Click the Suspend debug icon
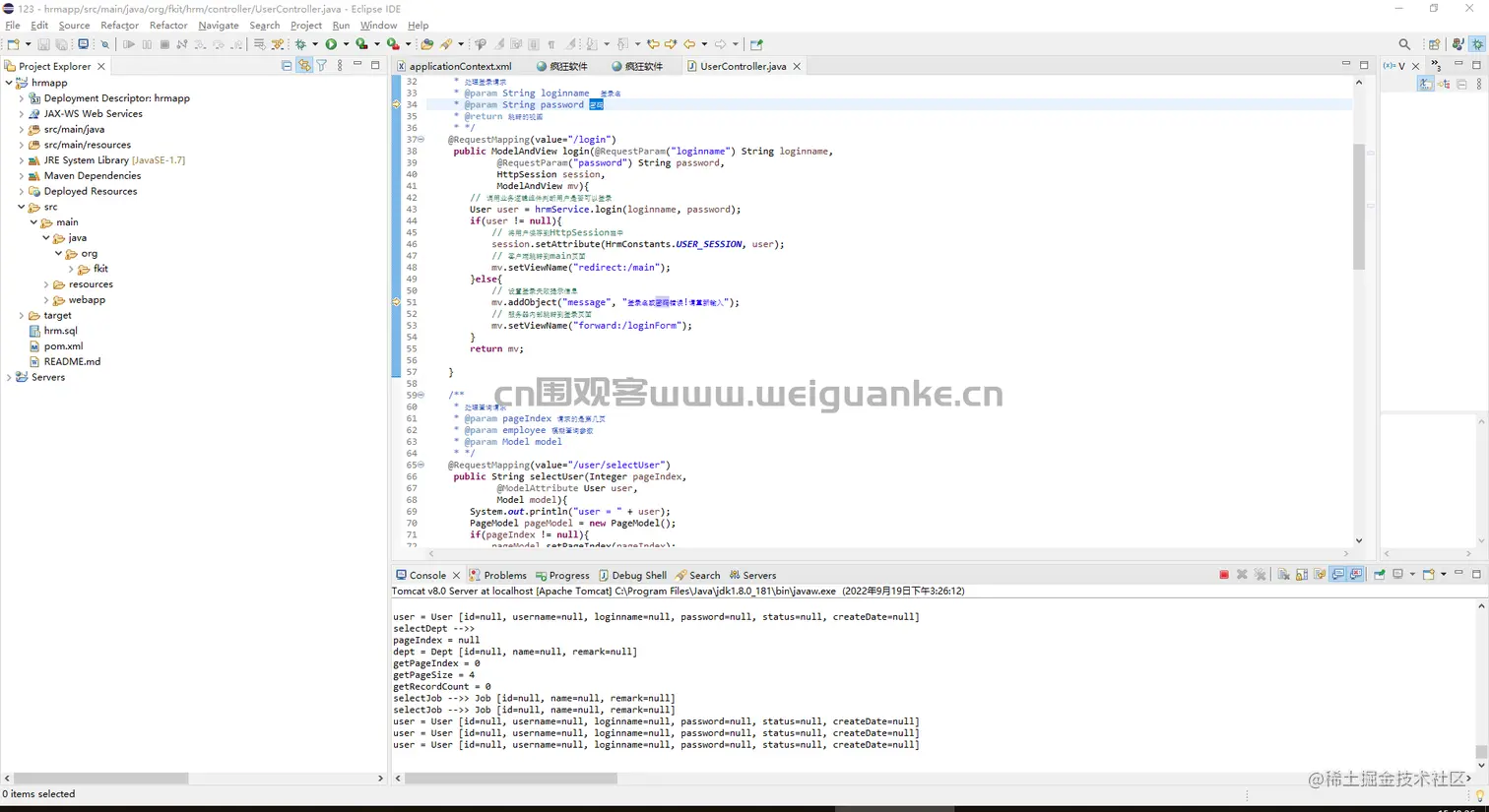This screenshot has height=812, width=1489. point(147,44)
